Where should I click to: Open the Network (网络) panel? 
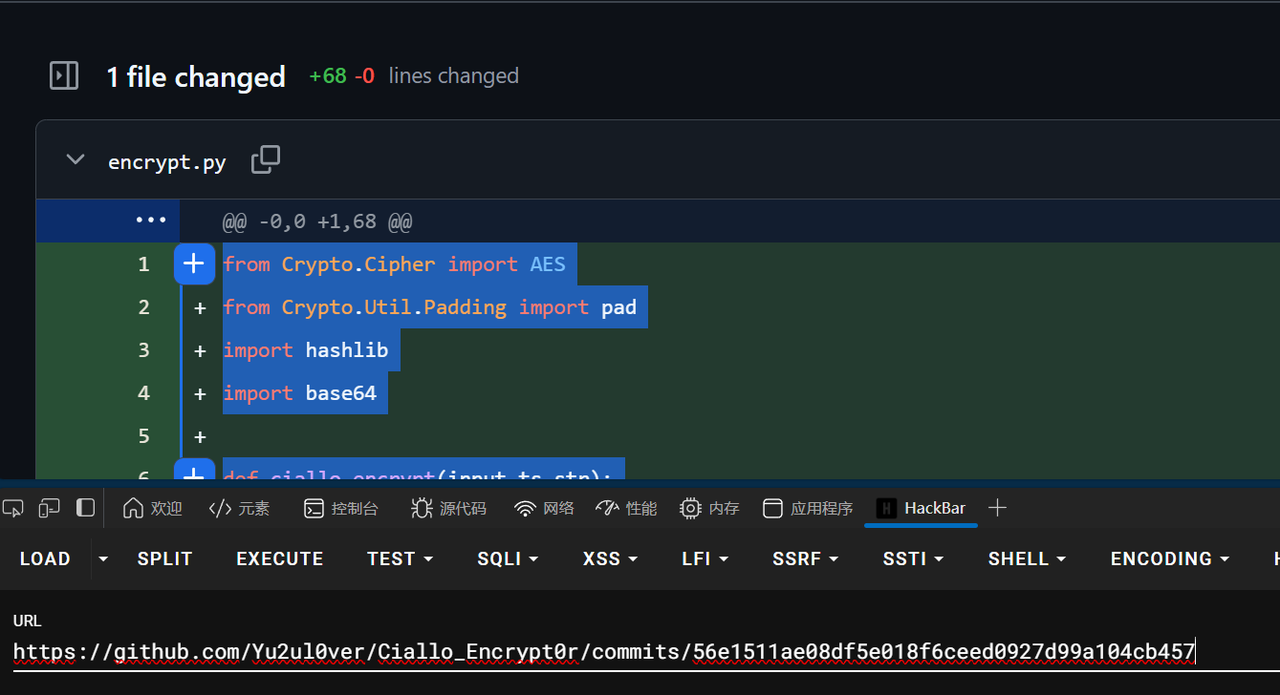point(544,508)
